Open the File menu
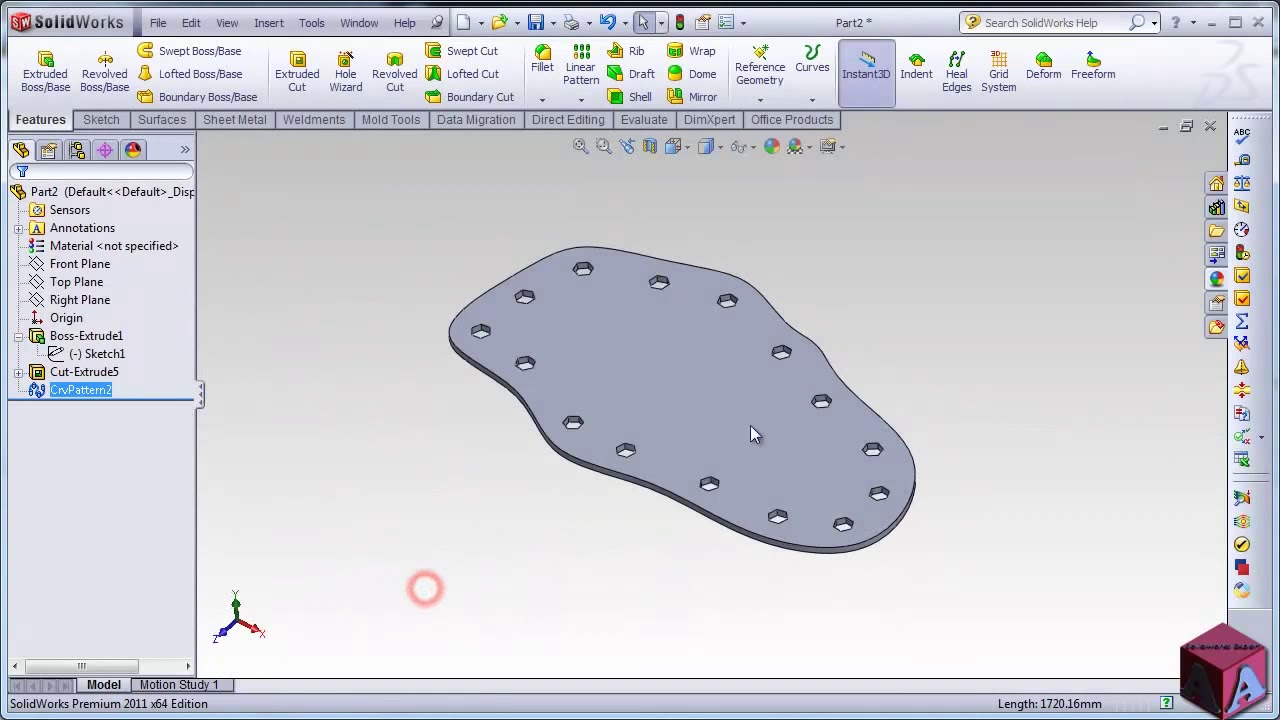The height and width of the screenshot is (720, 1280). [158, 23]
